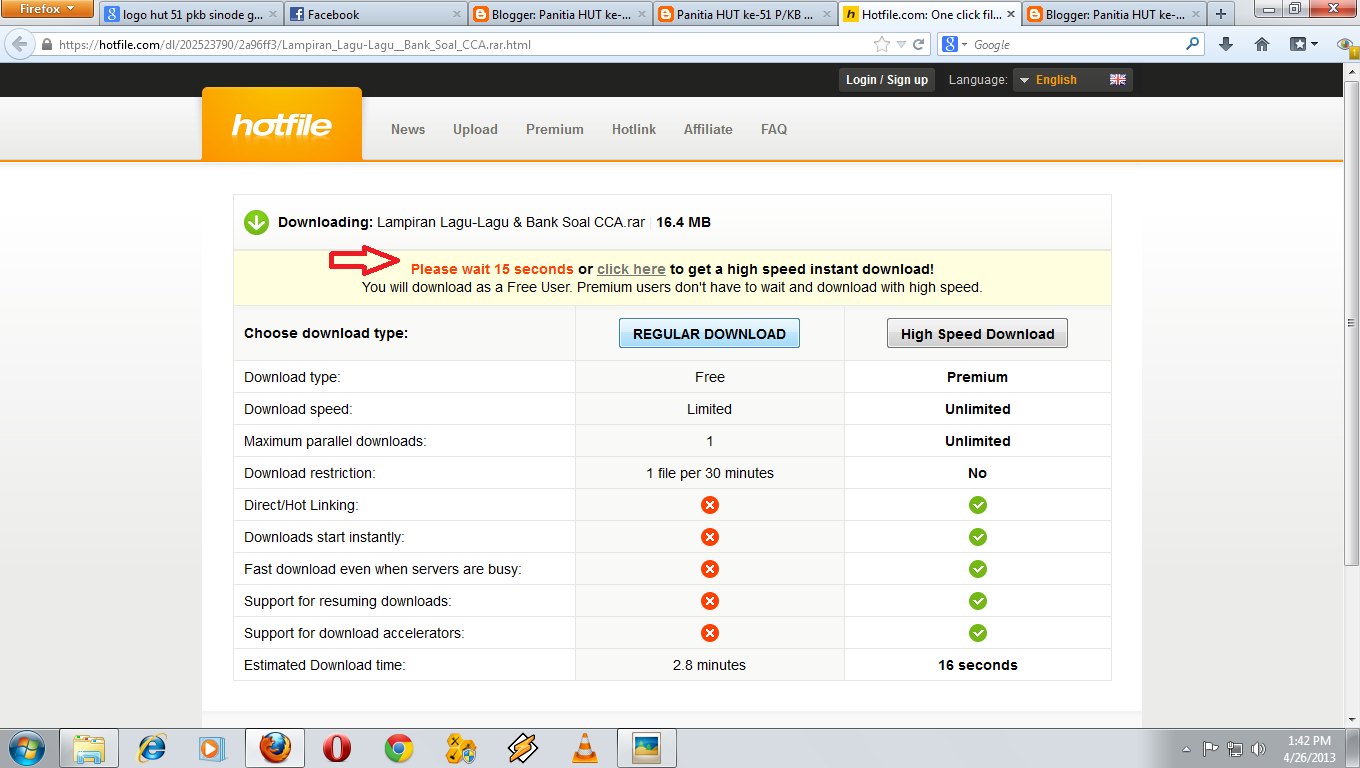
Task: Click the '16 seconds' premium estimate cell
Action: coord(978,665)
